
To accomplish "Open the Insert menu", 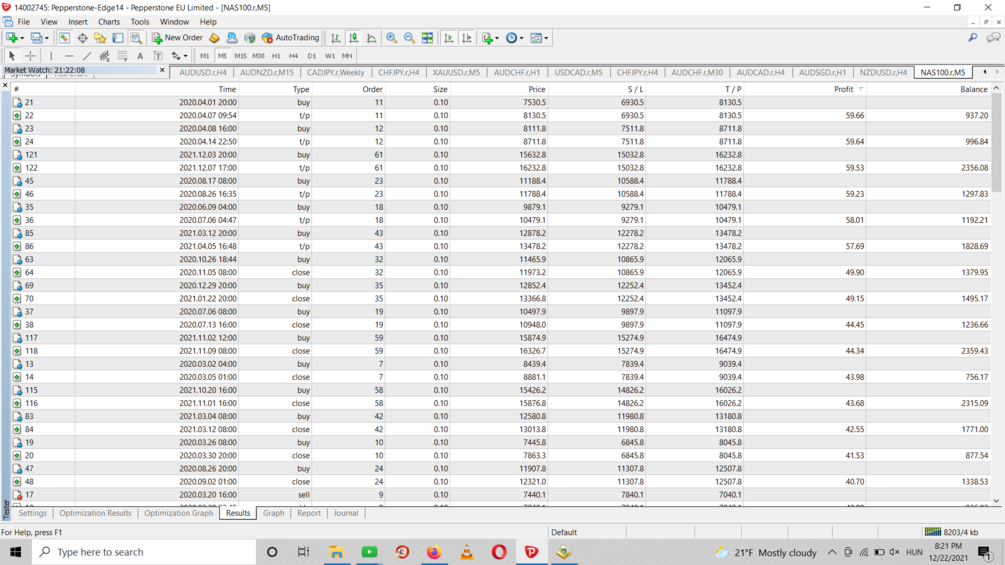I will 78,22.
